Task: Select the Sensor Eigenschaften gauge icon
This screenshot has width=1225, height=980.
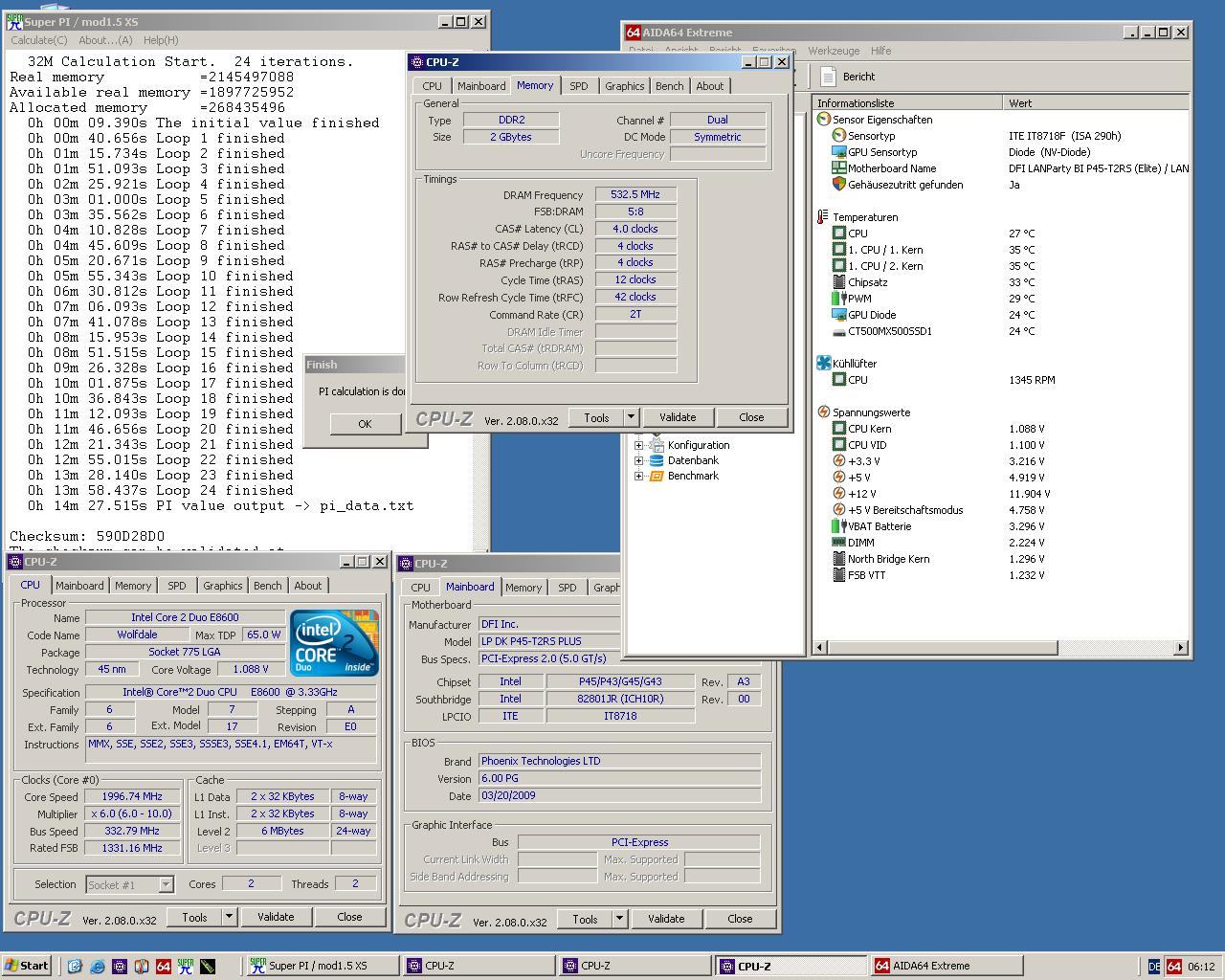Action: pos(823,120)
